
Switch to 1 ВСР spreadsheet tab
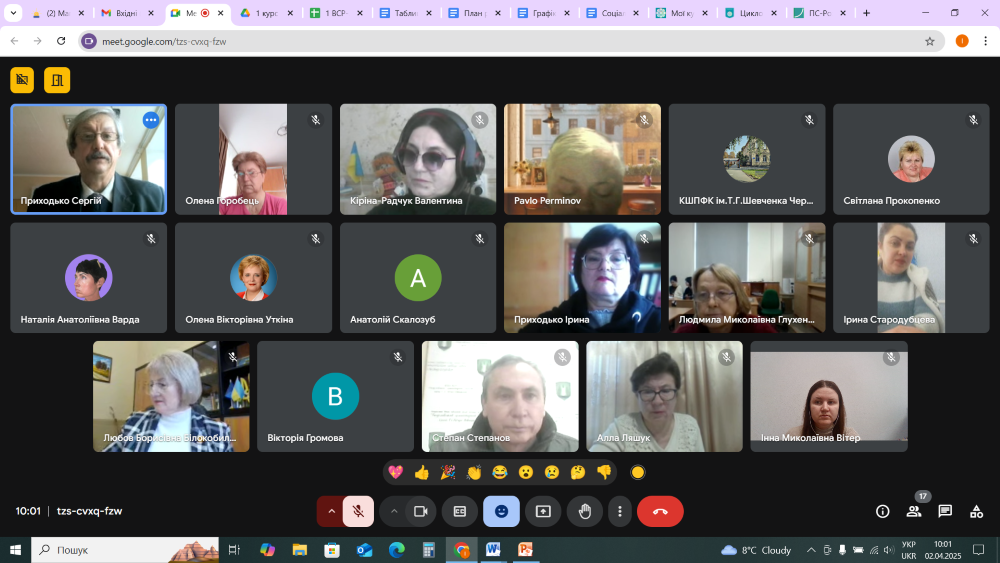point(334,13)
